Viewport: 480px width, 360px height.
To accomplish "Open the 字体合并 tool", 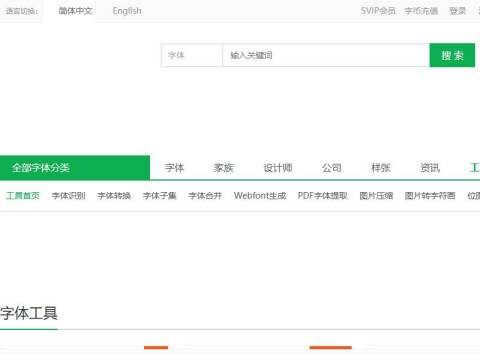I will coord(205,196).
